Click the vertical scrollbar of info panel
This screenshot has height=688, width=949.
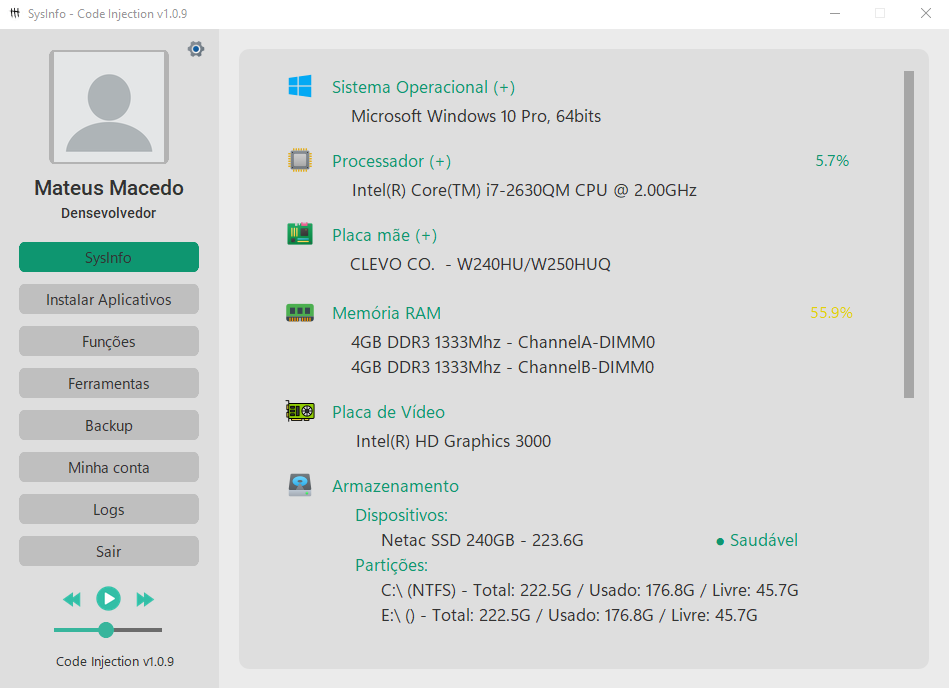(908, 234)
